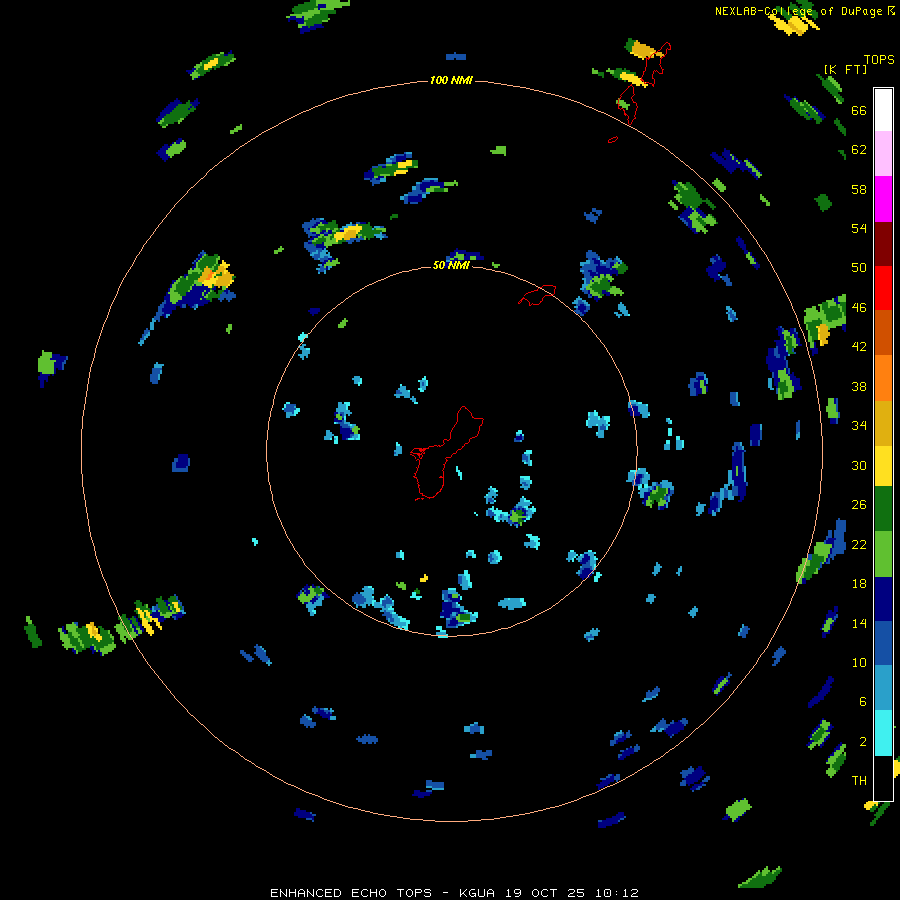
Task: Click the "TOPS" legend heading
Action: coord(879,59)
